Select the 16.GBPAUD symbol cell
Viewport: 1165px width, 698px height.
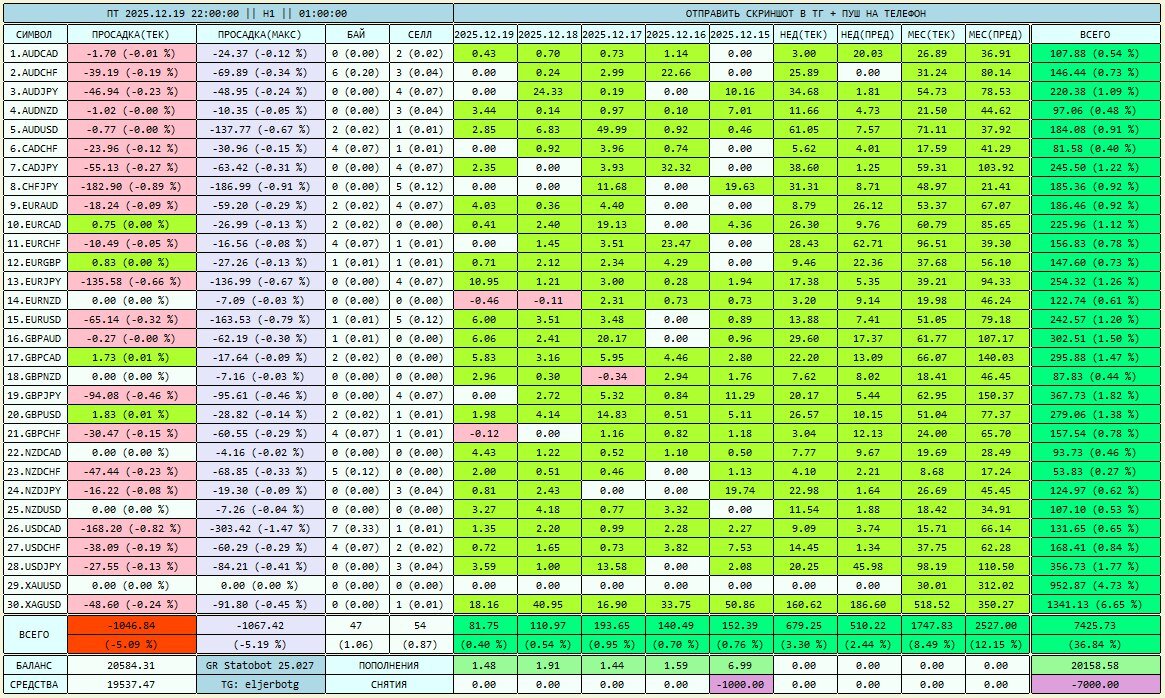[x=35, y=338]
